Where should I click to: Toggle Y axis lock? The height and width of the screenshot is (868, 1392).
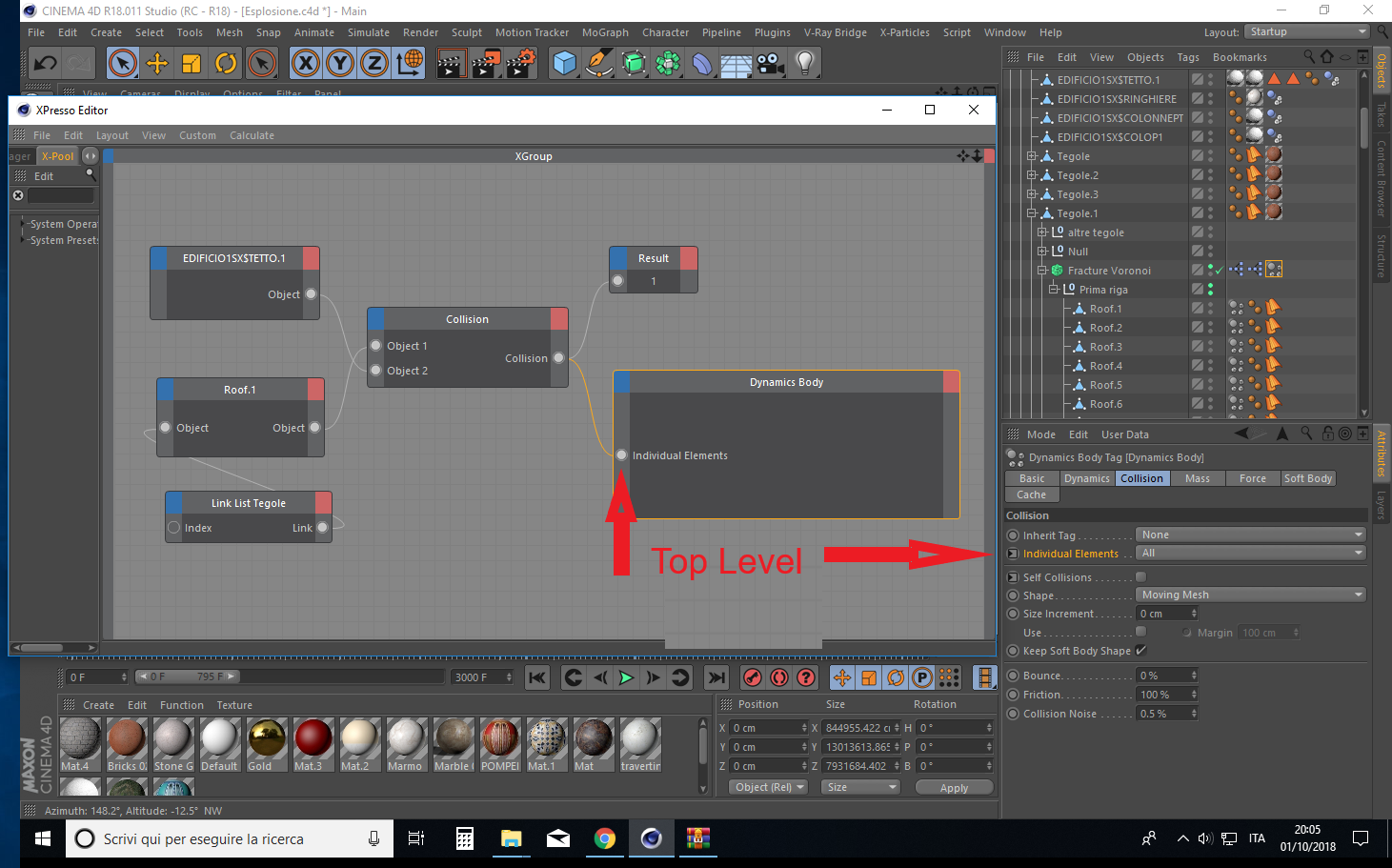click(x=340, y=64)
